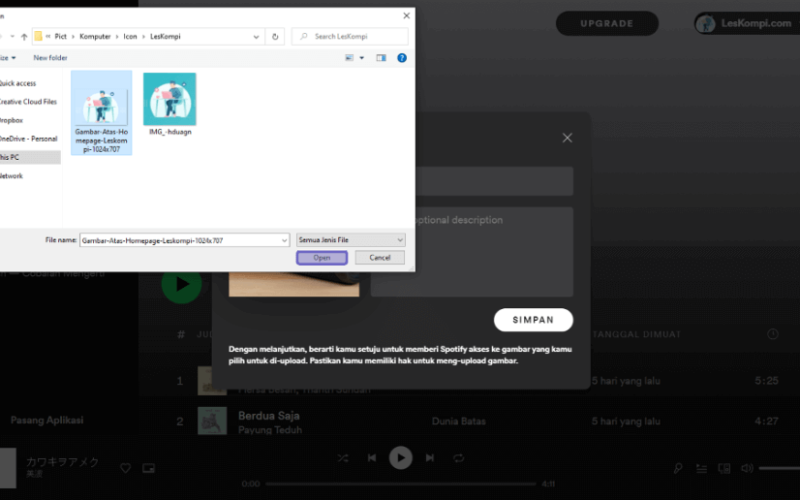Open Dropbox in navigation pane

(x=11, y=120)
